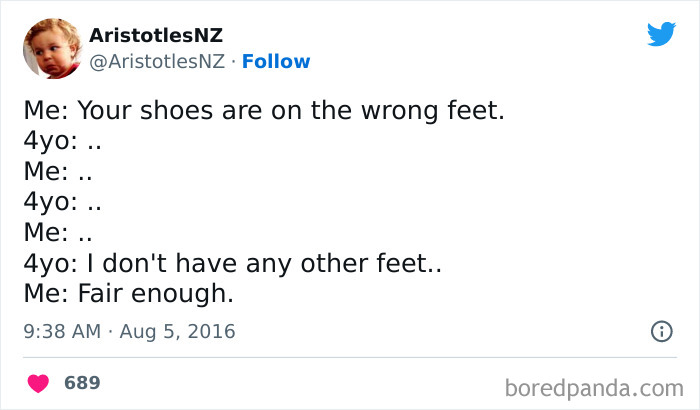Image resolution: width=700 pixels, height=410 pixels.
Task: Click the Twitter bird logo
Action: (661, 35)
